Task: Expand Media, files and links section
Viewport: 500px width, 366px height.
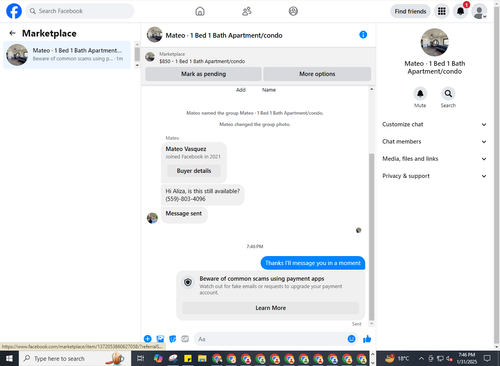Action: (434, 159)
